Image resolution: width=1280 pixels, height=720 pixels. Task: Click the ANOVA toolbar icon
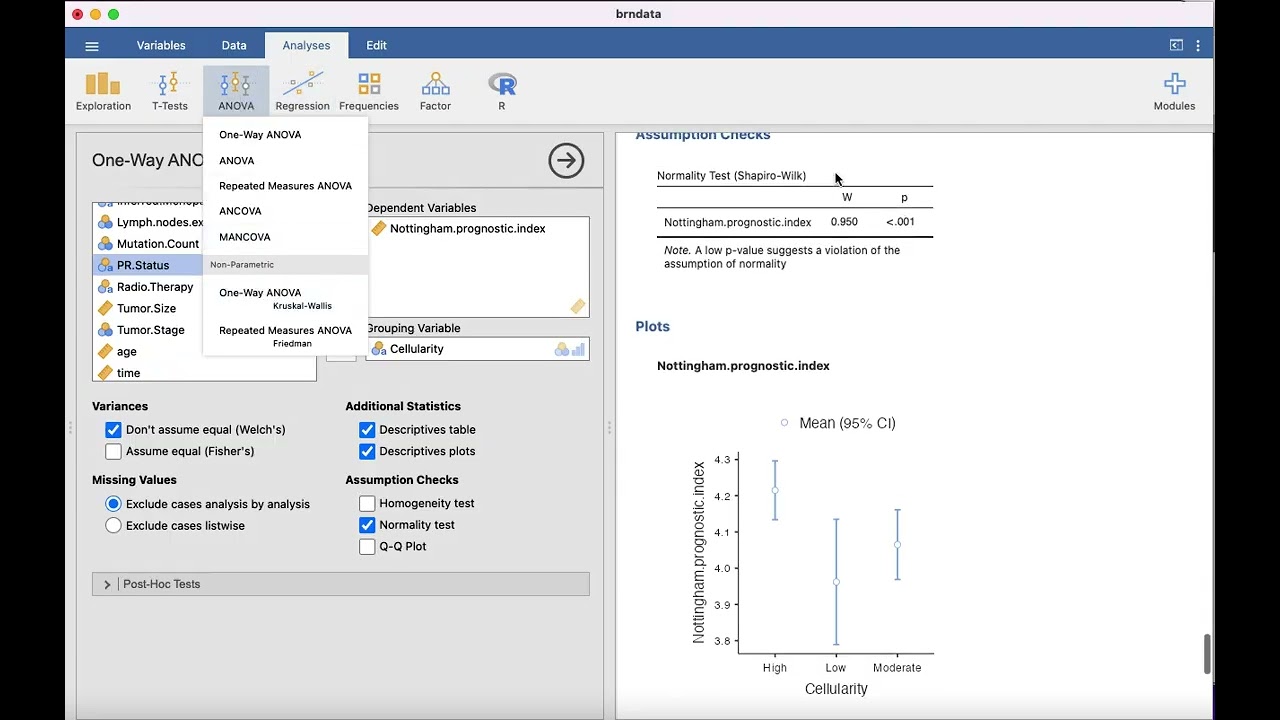(236, 91)
